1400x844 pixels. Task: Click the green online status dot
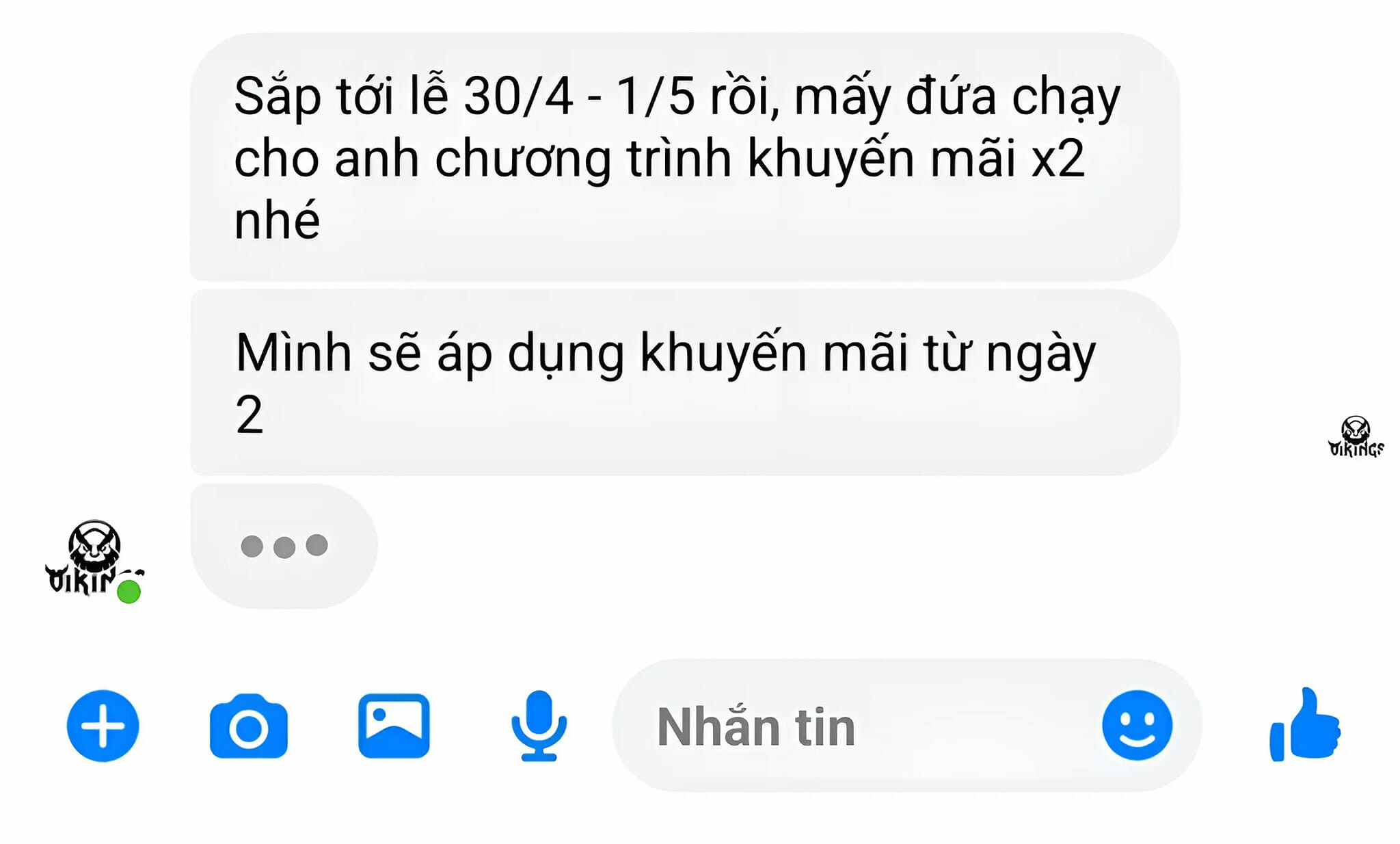pos(129,592)
